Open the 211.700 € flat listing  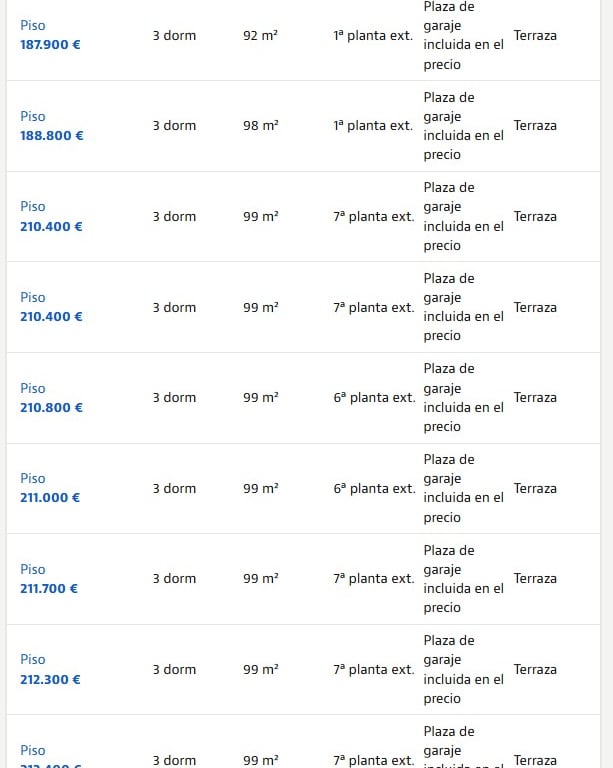[x=49, y=588]
